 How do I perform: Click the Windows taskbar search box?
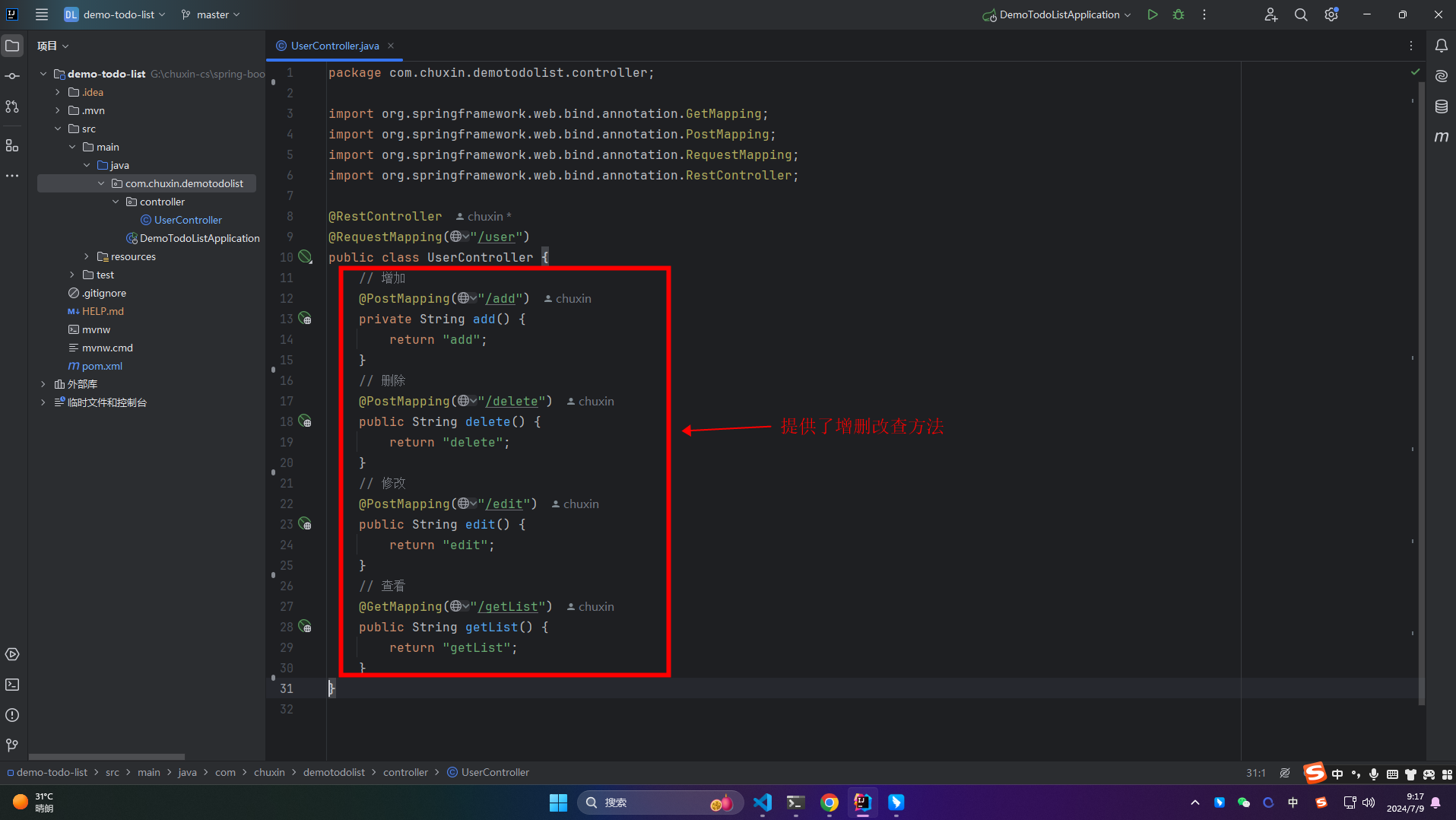(x=658, y=803)
